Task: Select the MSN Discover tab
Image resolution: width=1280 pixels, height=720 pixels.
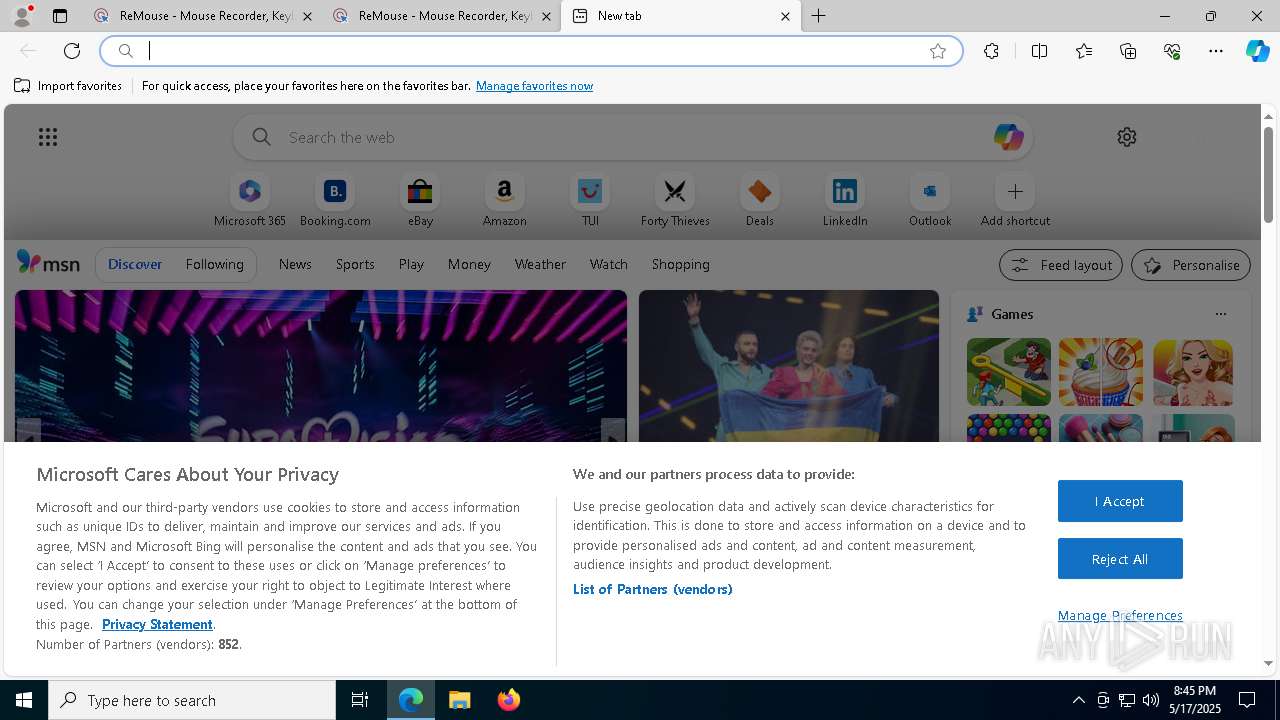Action: 135,264
